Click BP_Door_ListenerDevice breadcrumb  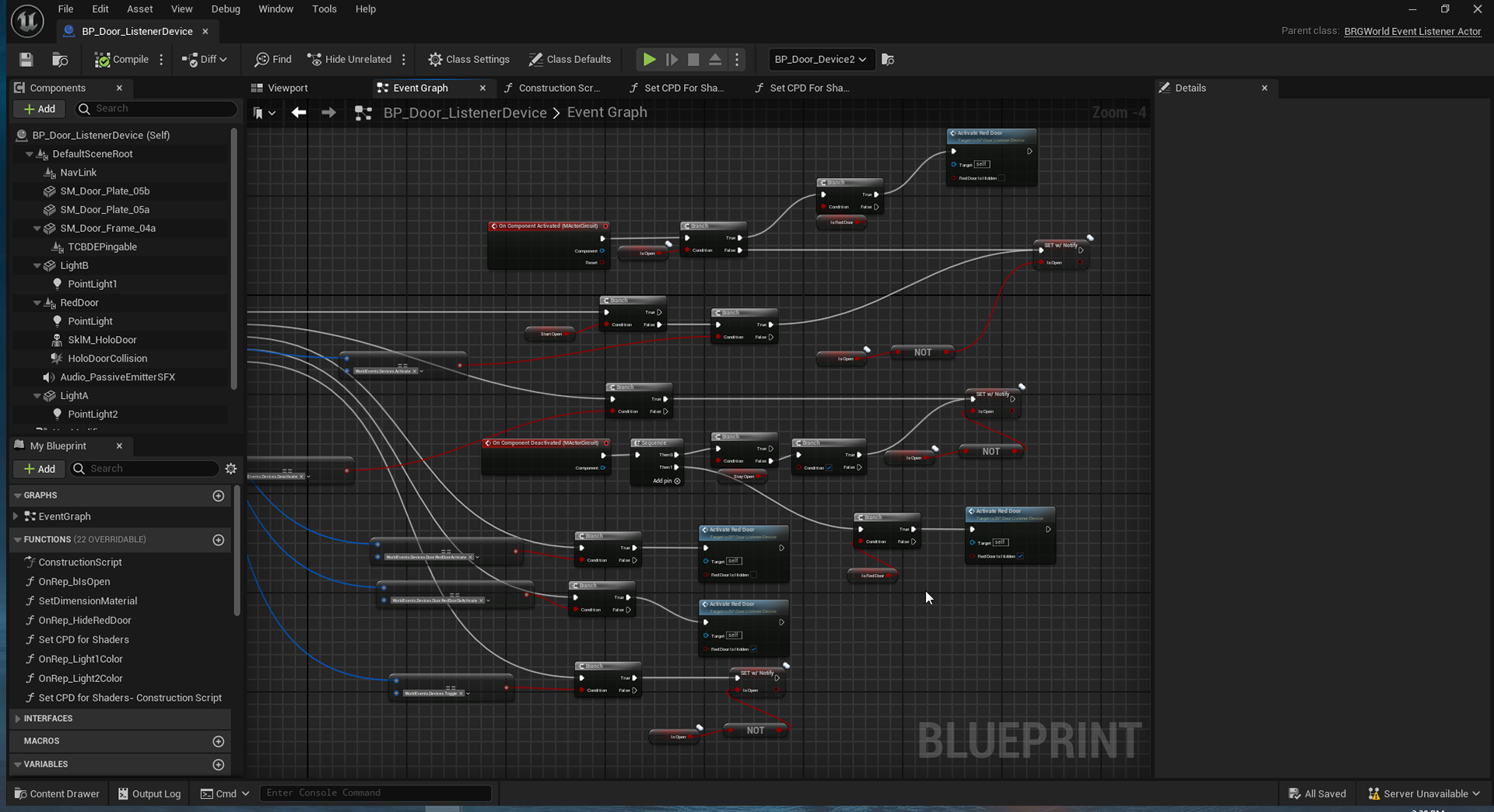(465, 113)
